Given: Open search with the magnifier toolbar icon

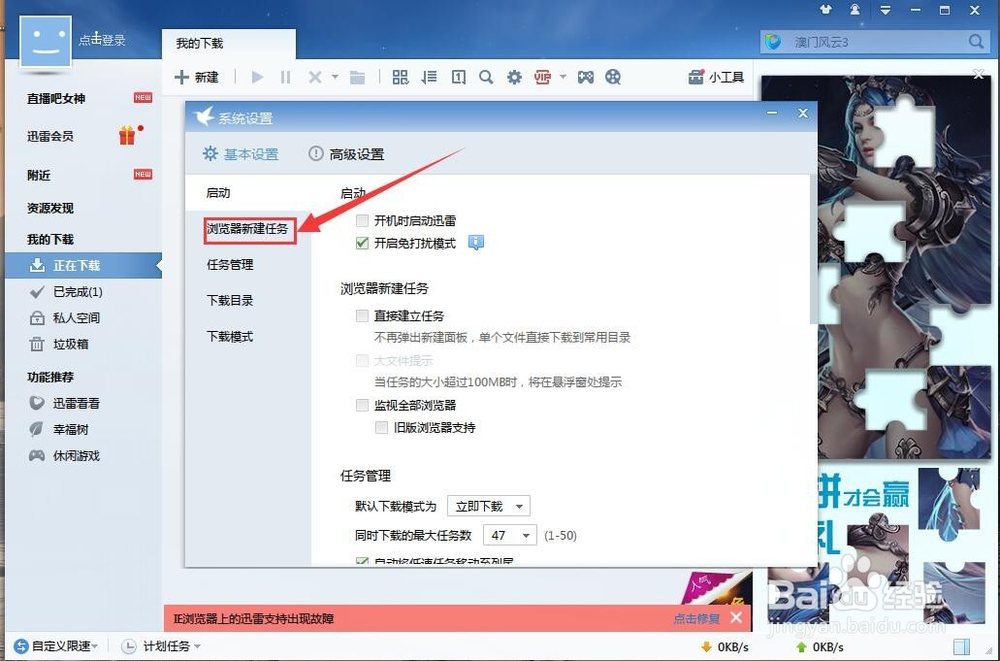Looking at the screenshot, I should point(486,77).
